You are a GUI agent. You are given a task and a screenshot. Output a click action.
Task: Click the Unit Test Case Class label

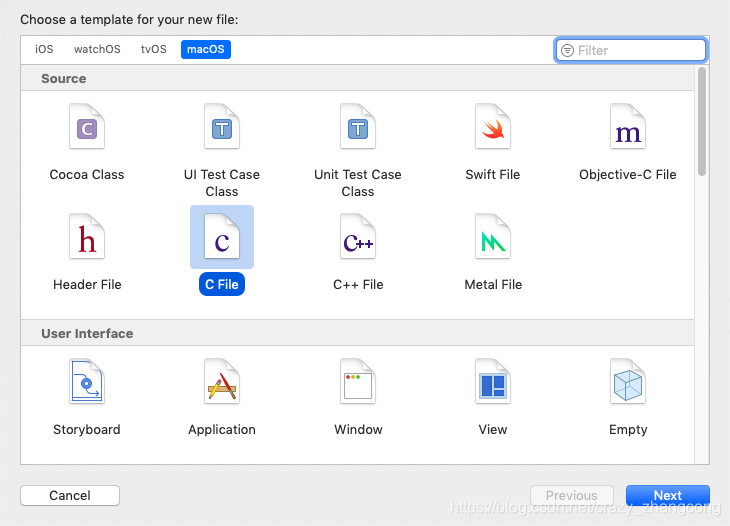click(x=358, y=183)
